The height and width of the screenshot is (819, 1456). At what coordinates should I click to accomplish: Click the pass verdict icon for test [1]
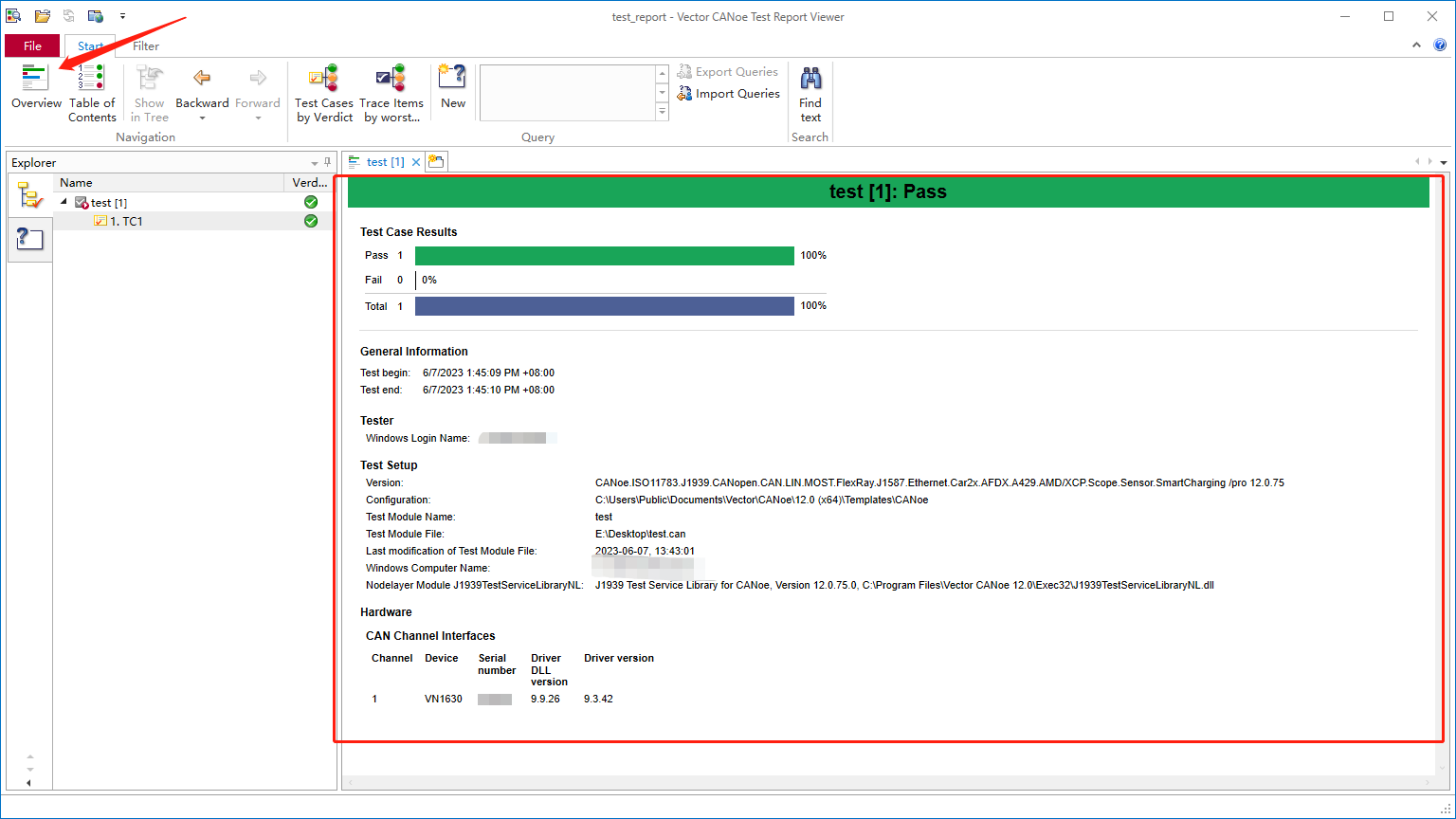pyautogui.click(x=311, y=202)
